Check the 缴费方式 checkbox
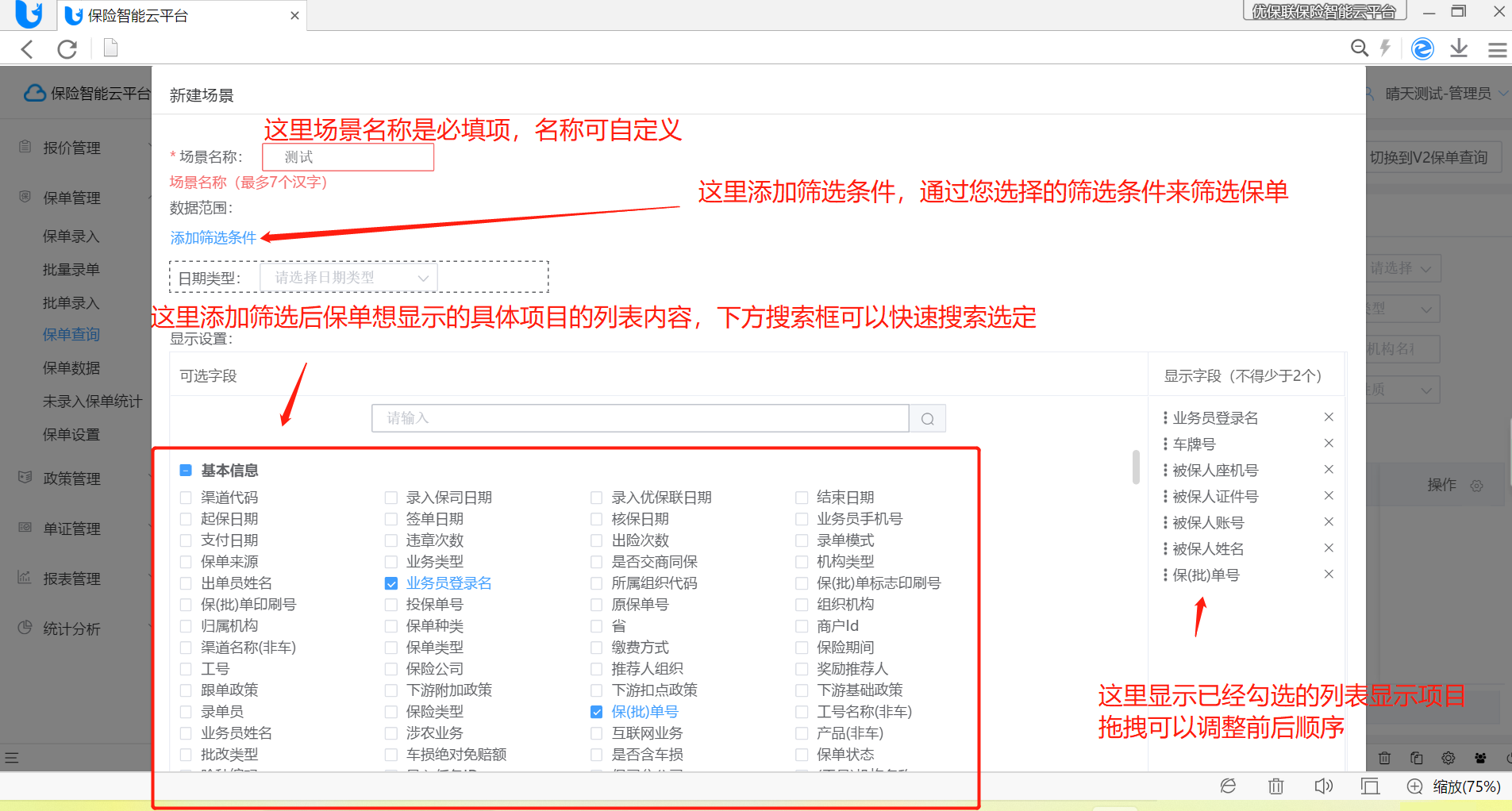The width and height of the screenshot is (1512, 811). coord(597,648)
